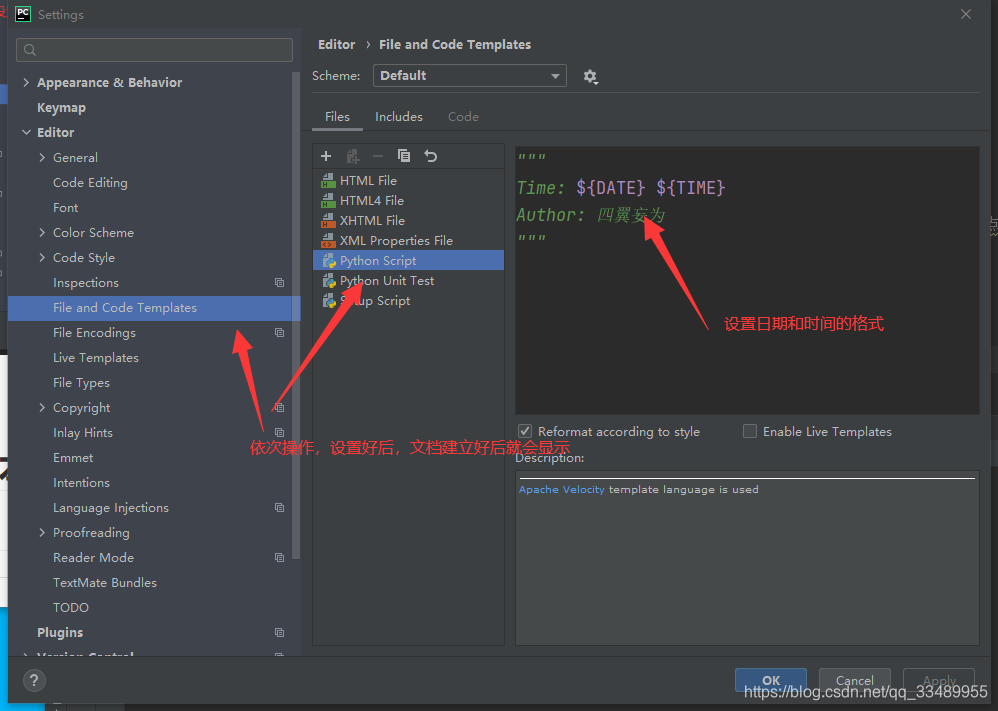Image resolution: width=998 pixels, height=711 pixels.
Task: Click the Python Script template icon
Action: [328, 261]
